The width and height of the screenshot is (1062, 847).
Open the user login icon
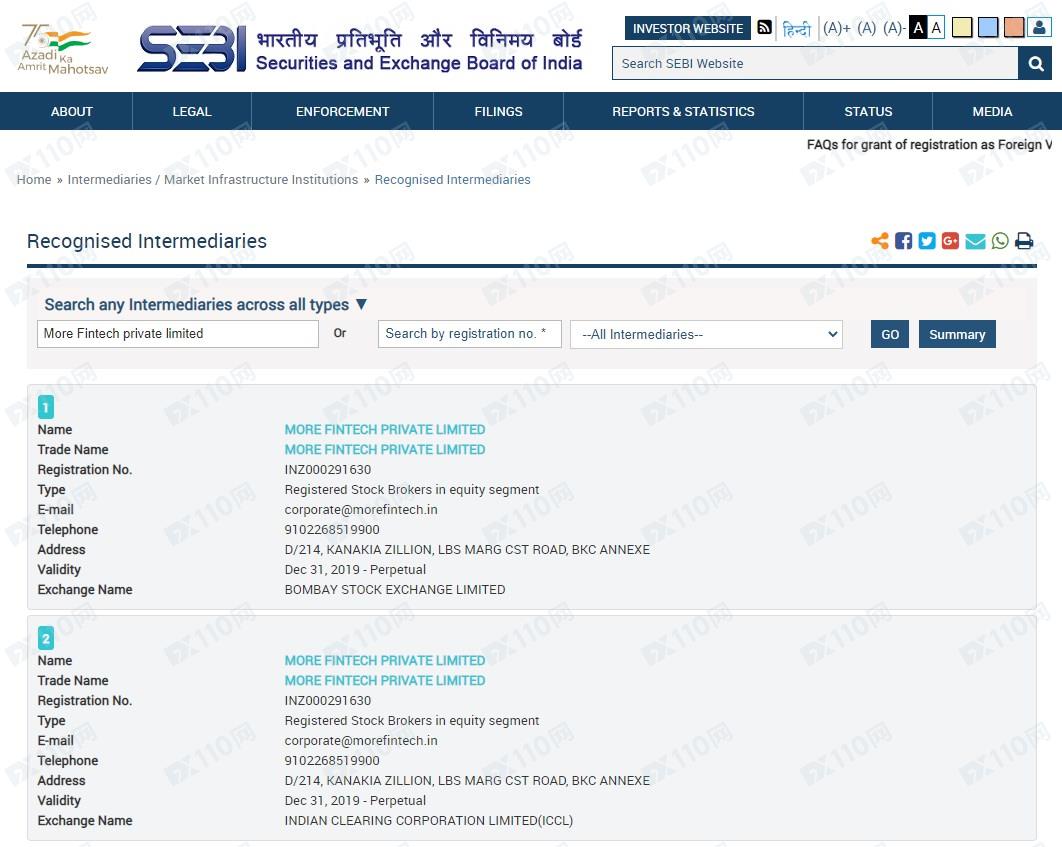coord(1039,28)
